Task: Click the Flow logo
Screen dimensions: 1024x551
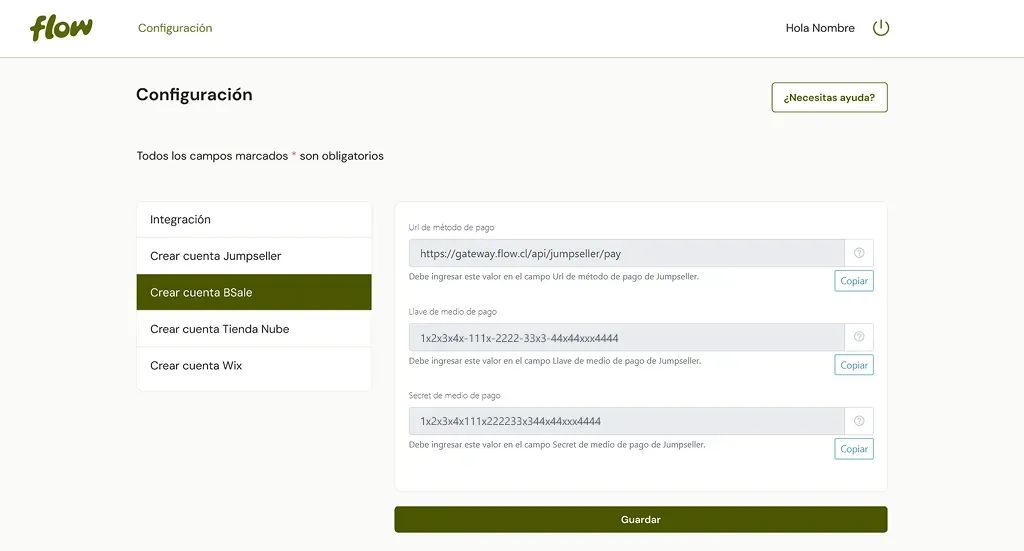Action: coord(61,28)
